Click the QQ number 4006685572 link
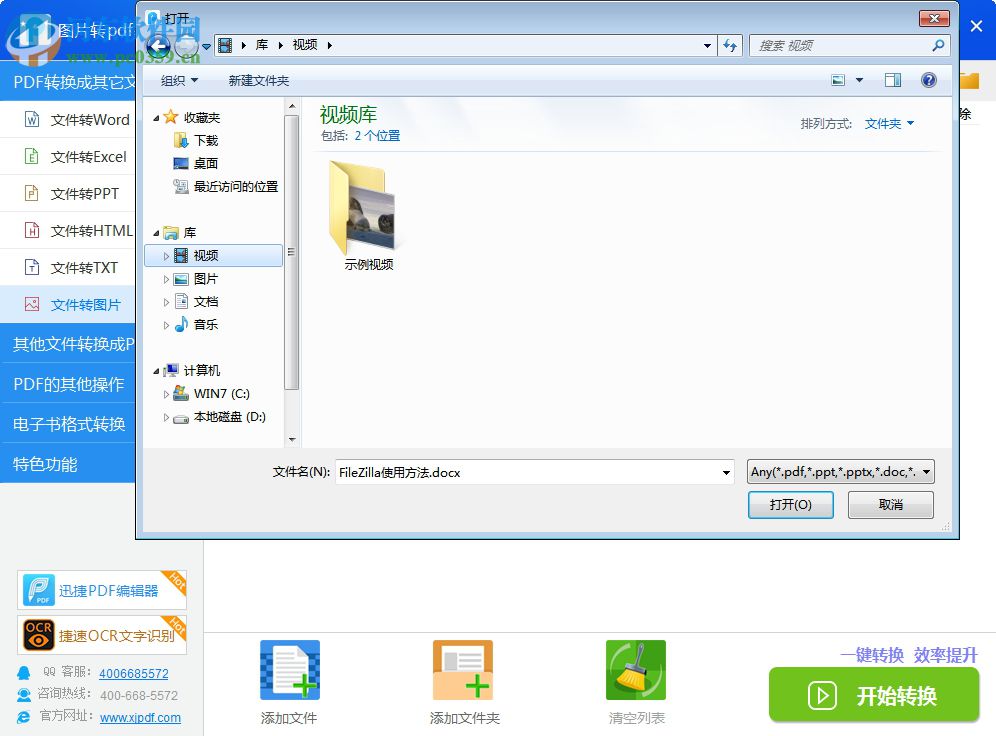996x736 pixels. 133,673
